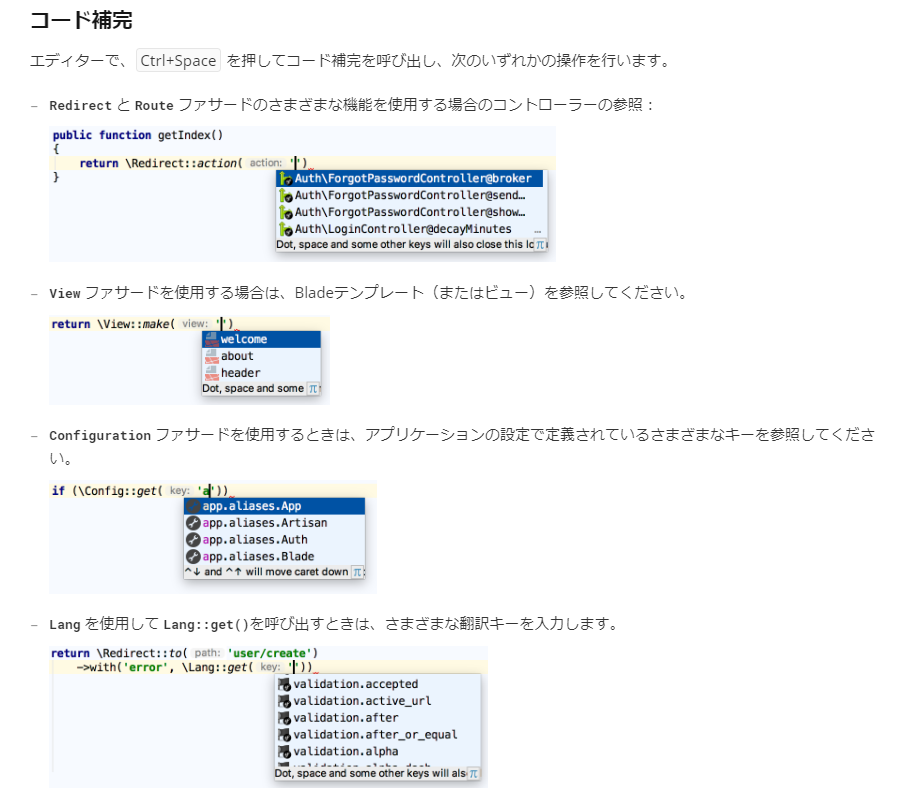Click the icon next to app.aliases.Blade

coord(193,556)
